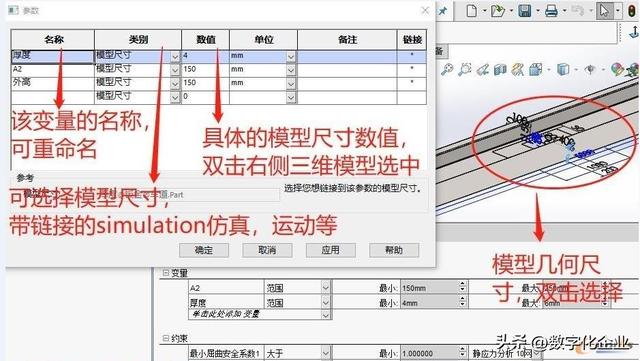Screen dimensions: 640x361
Task: Click the blue pin icon
Action: [443, 11]
